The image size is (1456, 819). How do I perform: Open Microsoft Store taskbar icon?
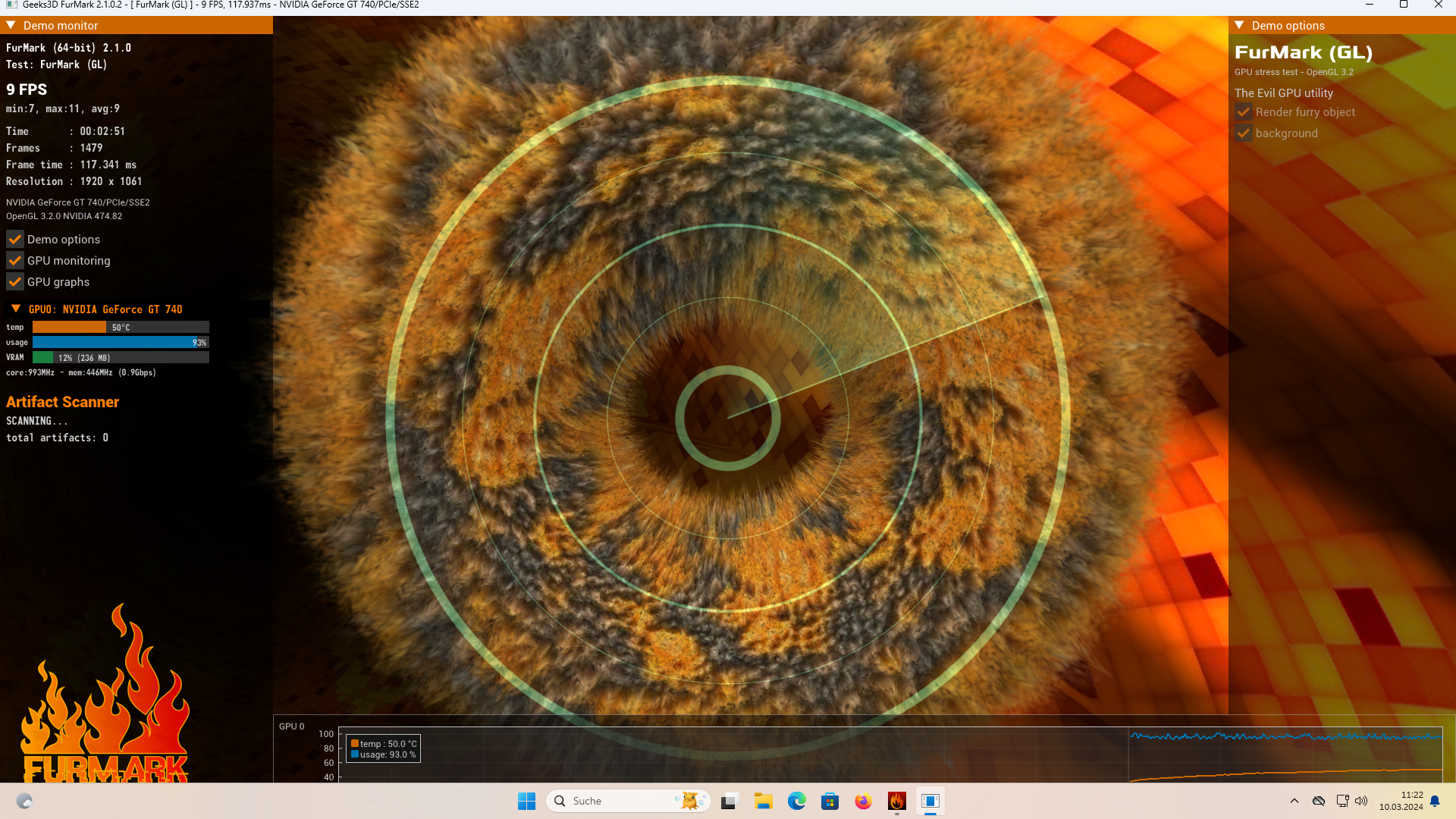point(830,801)
